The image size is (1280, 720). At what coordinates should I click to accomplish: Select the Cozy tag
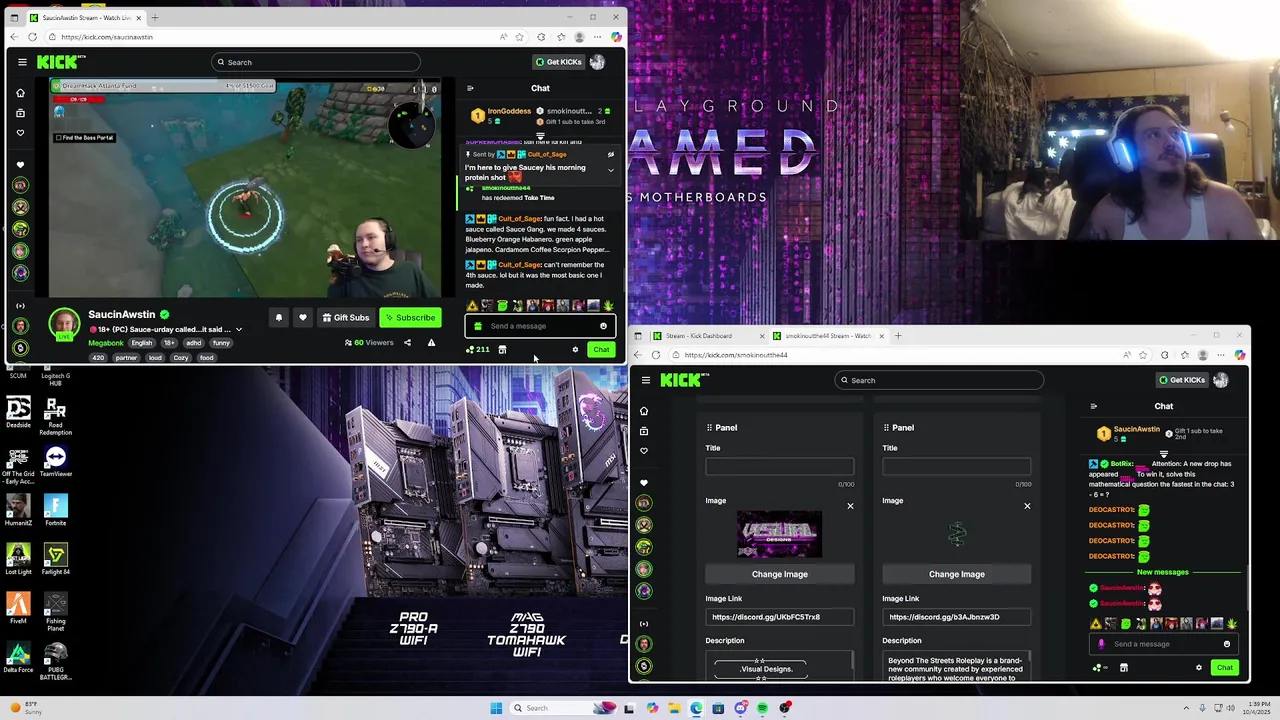[181, 358]
